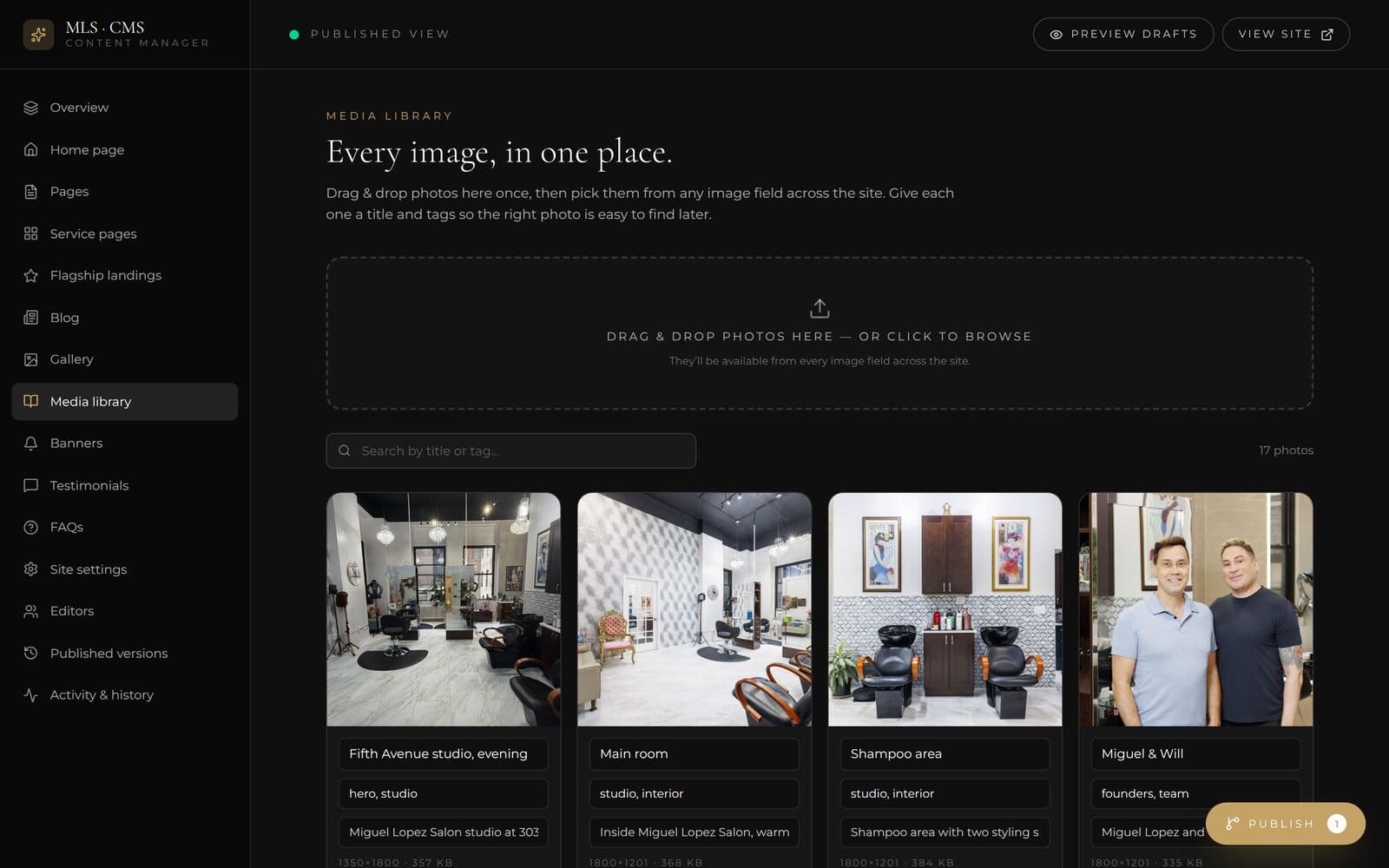Edit Shampoo area's 'studio, interior' tags field
The image size is (1389, 868).
[945, 793]
